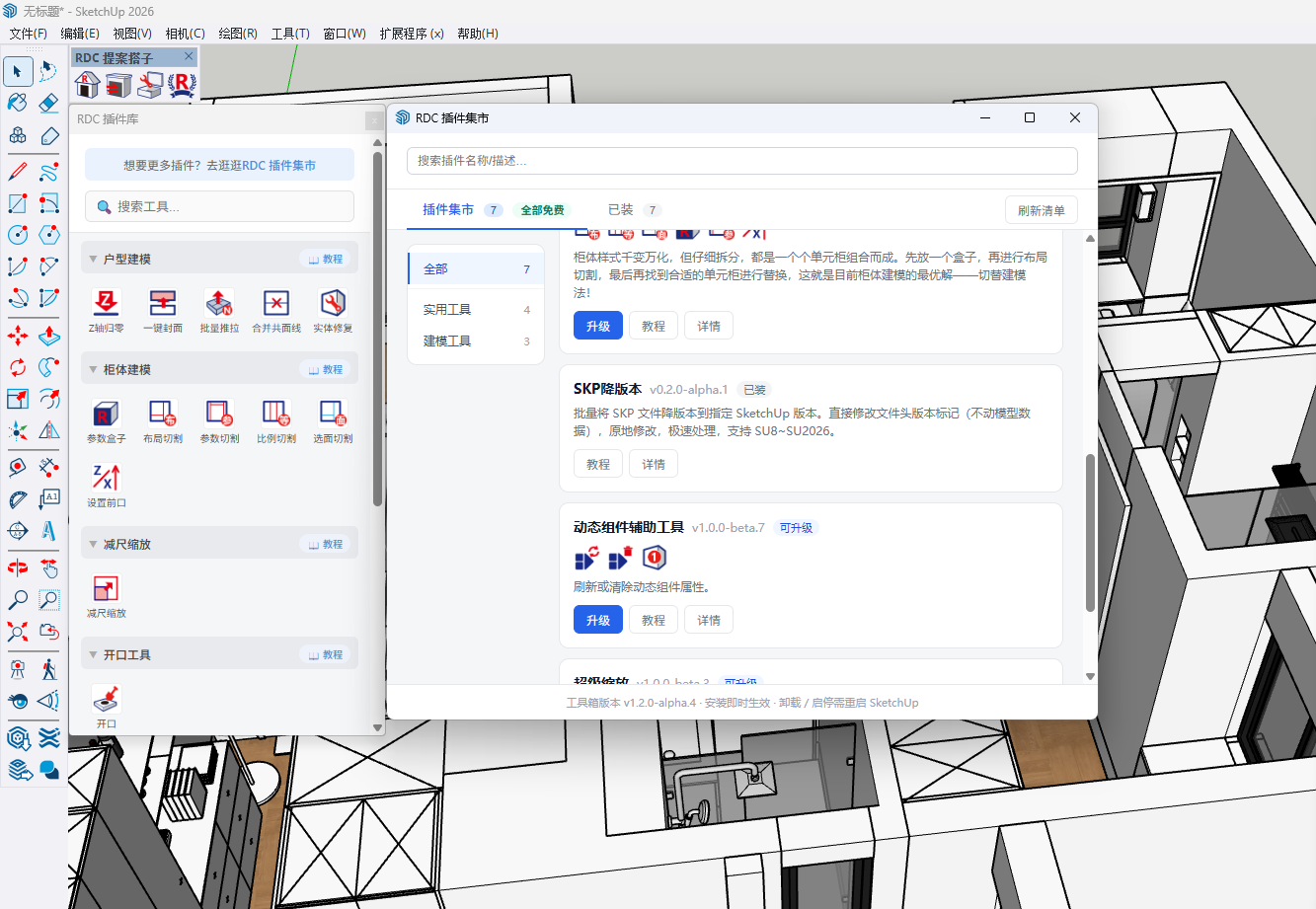Launch the 一键封面 tool
This screenshot has width=1316, height=909.
coord(163,311)
